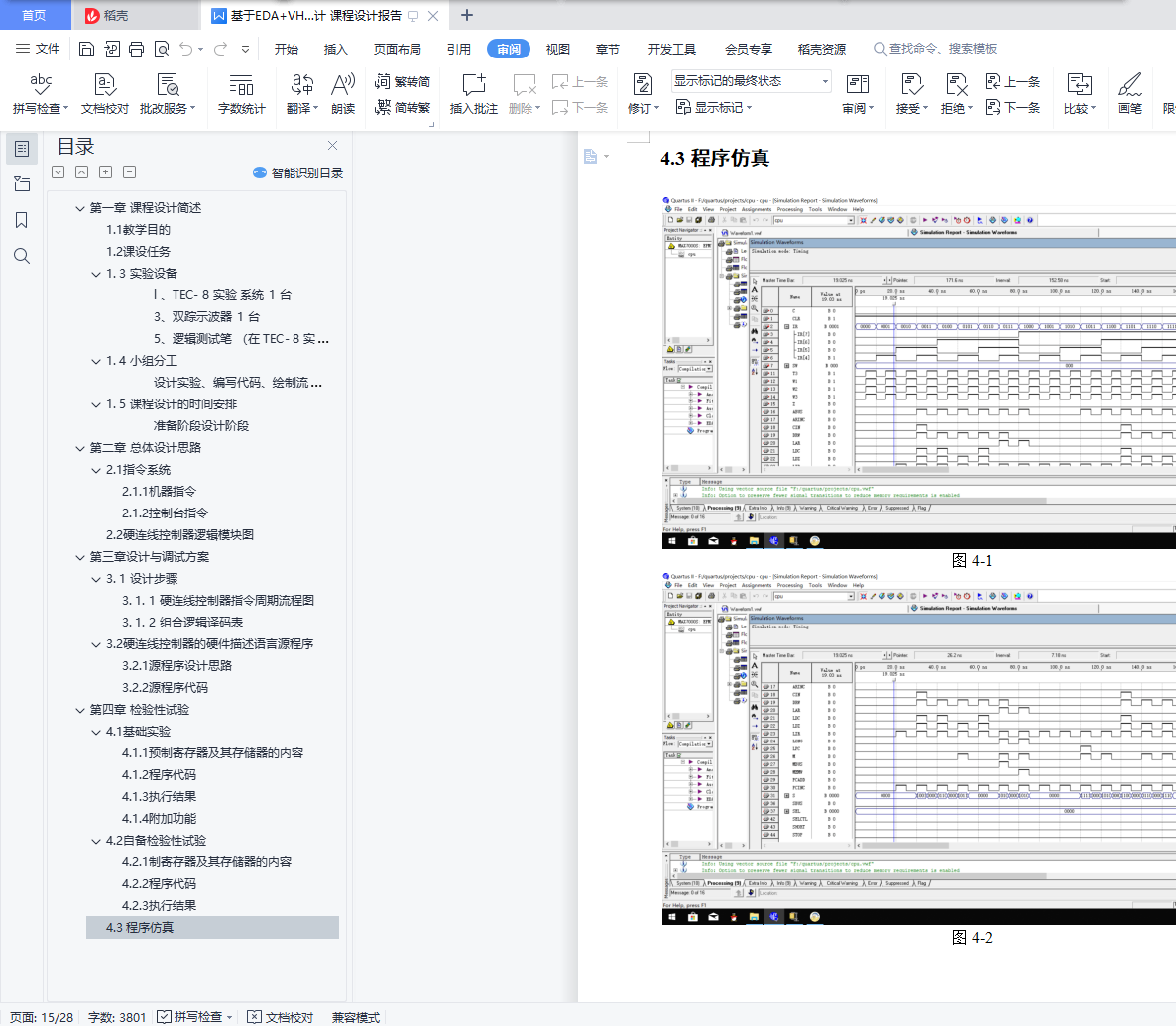Select the 画笔 pen tool
The width and height of the screenshot is (1176, 1026).
tap(1130, 94)
